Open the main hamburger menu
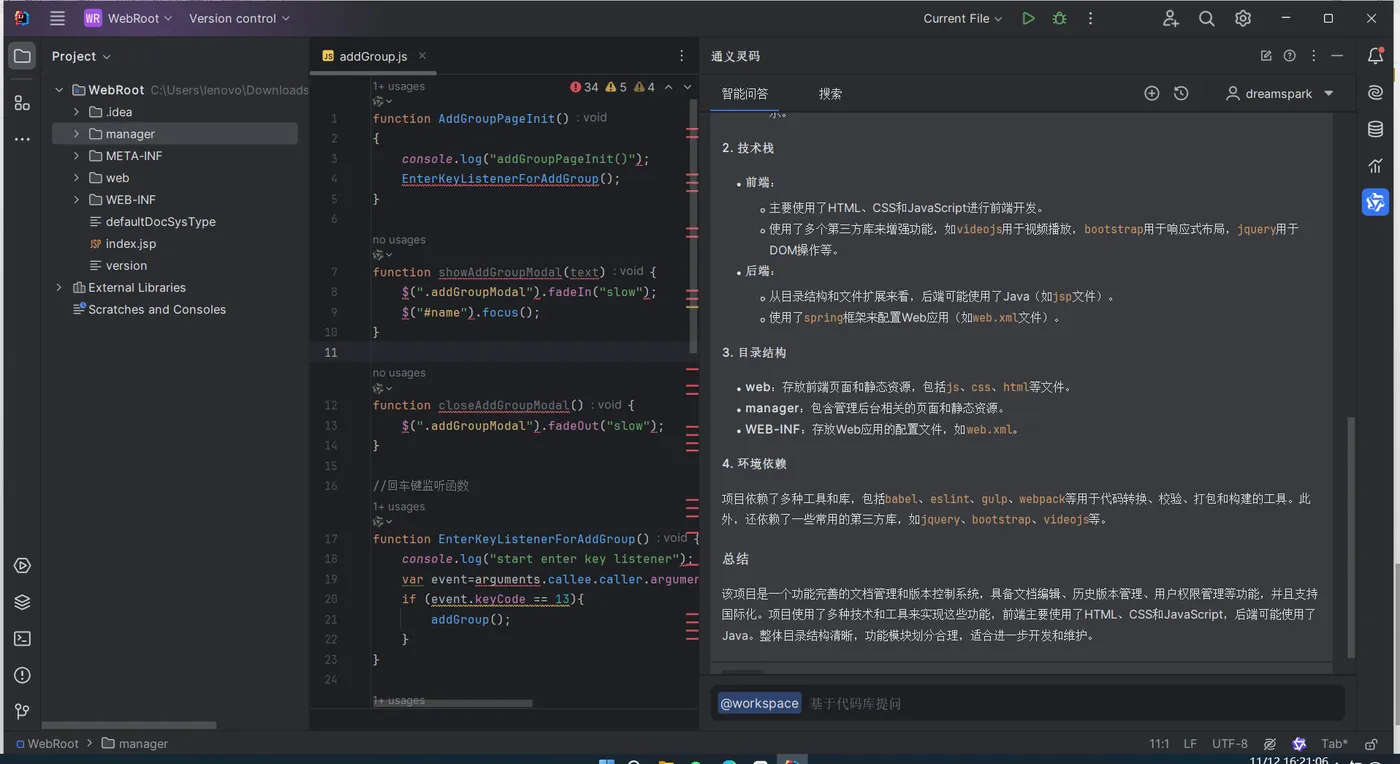The image size is (1400, 764). pos(57,18)
